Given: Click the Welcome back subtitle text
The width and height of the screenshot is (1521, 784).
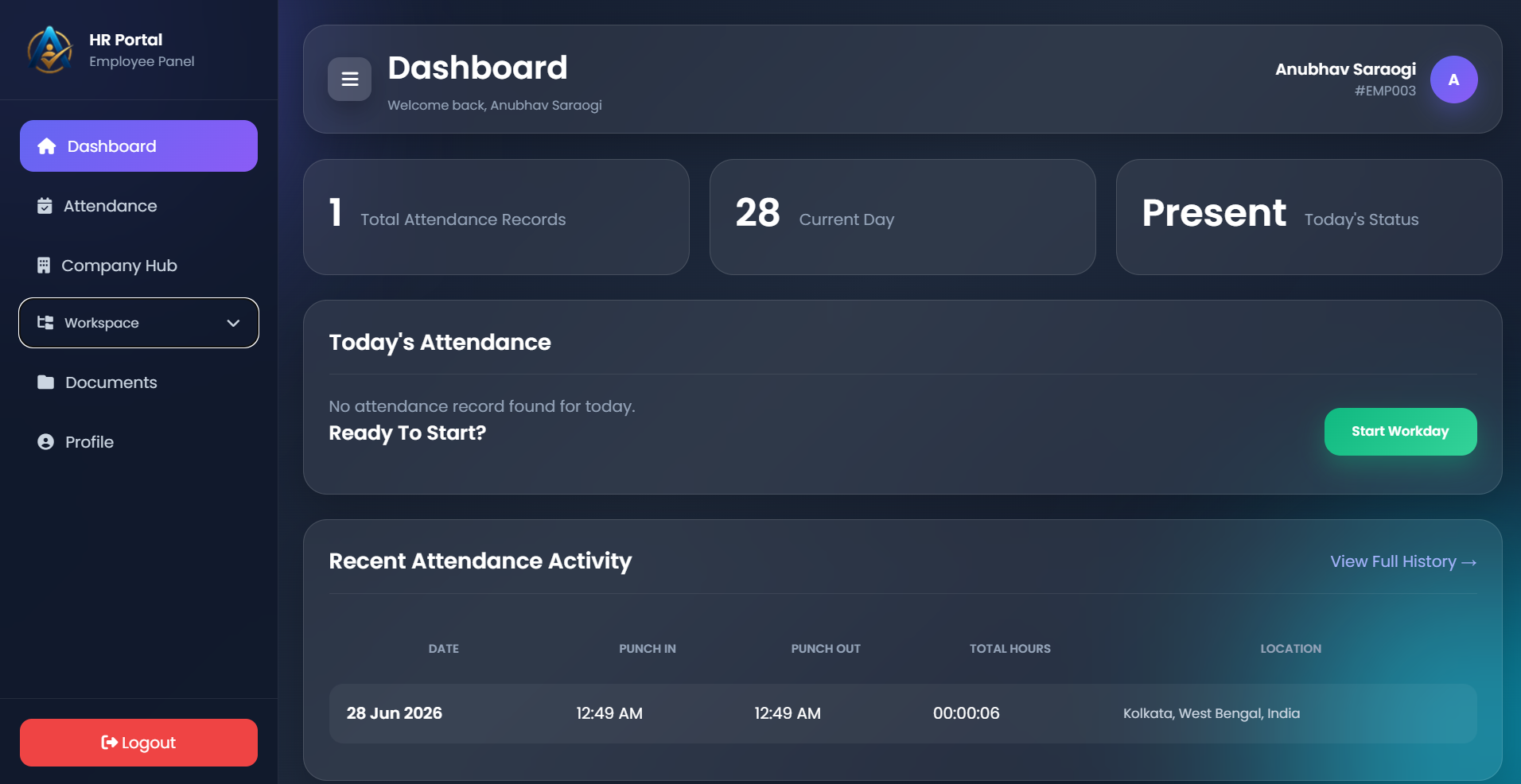Looking at the screenshot, I should pyautogui.click(x=494, y=105).
